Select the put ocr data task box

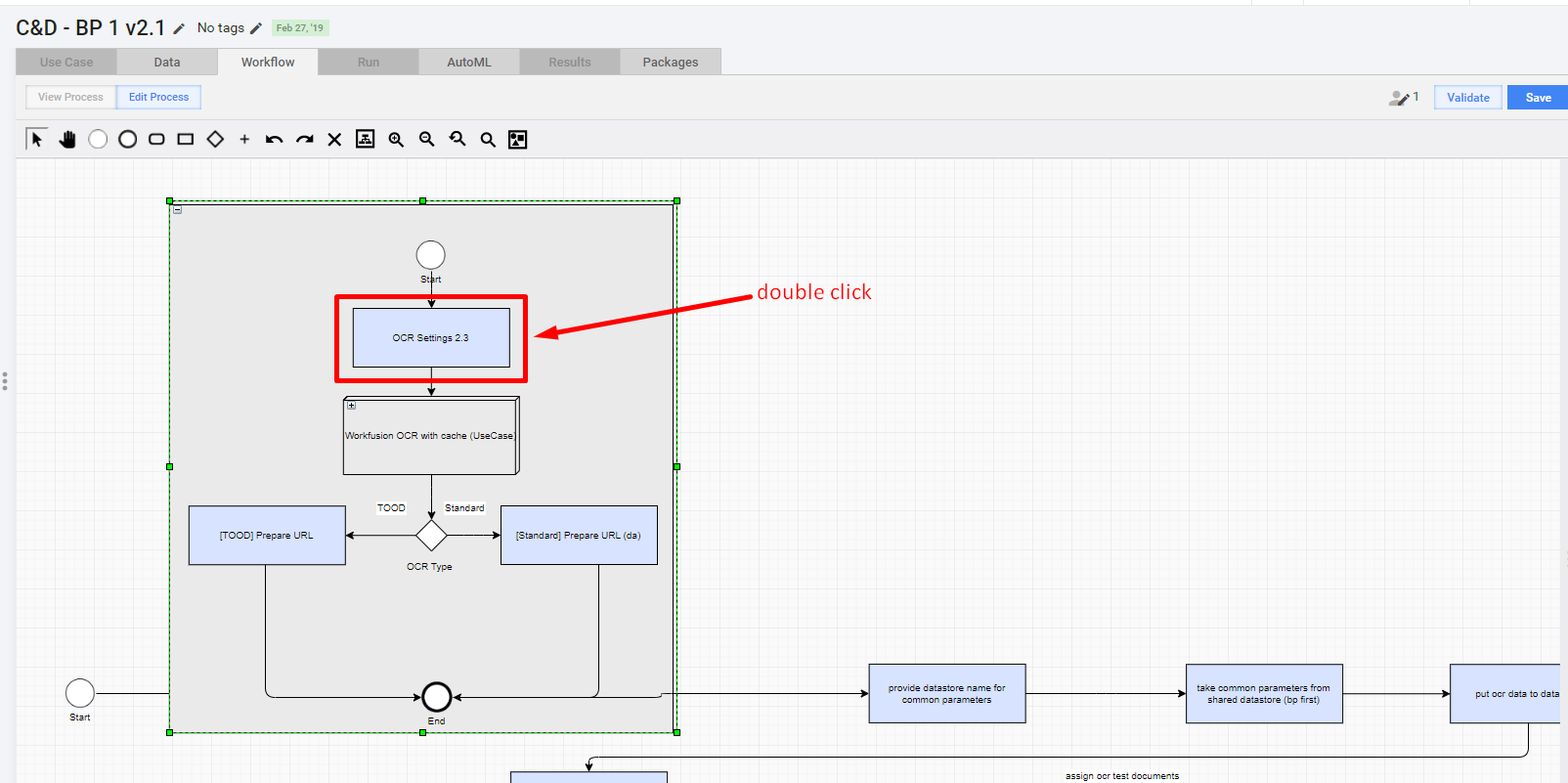[1505, 694]
